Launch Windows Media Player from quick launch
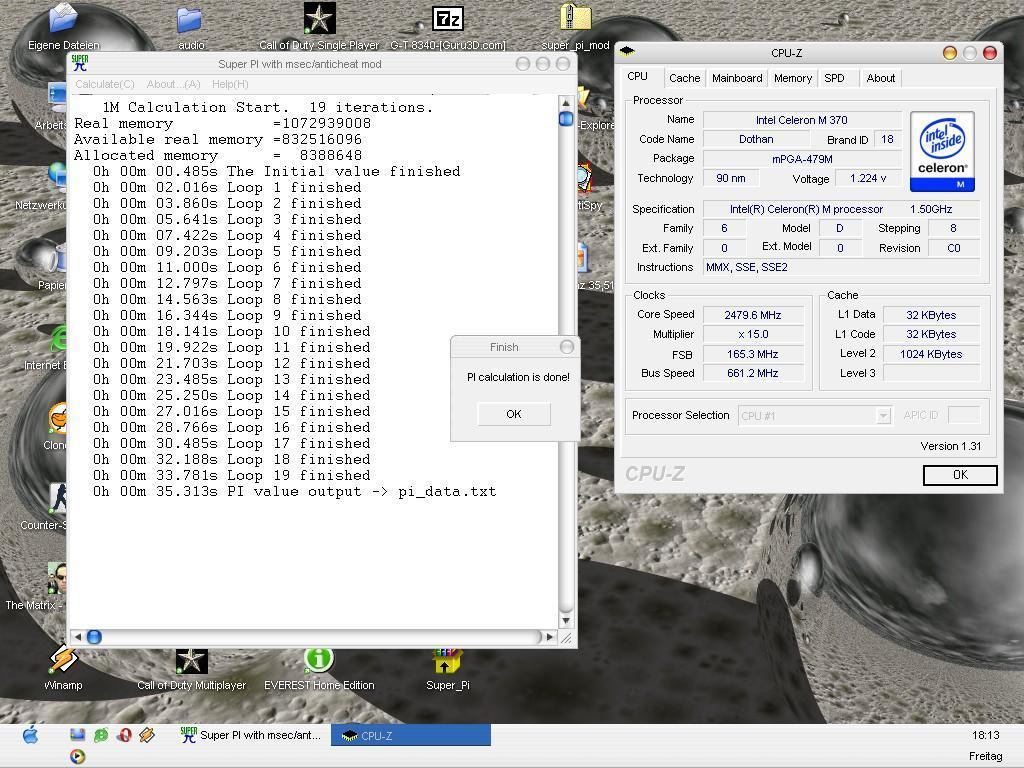 tap(77, 756)
